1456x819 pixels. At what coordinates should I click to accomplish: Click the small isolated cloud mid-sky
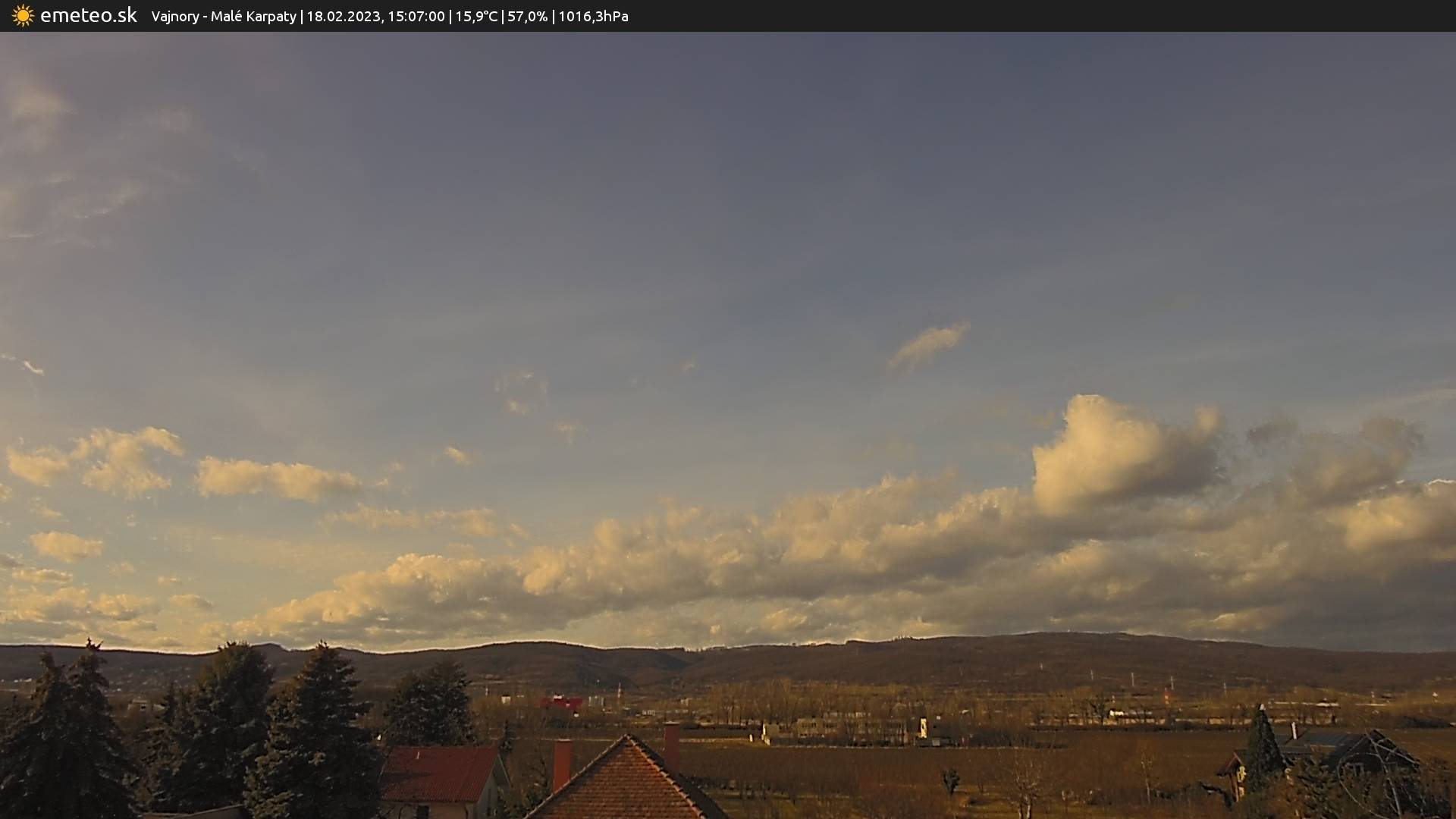click(929, 344)
